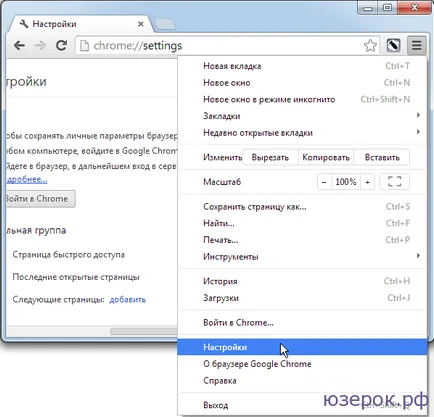The height and width of the screenshot is (417, 434).
Task: Click the Вырезать button
Action: coord(270,157)
